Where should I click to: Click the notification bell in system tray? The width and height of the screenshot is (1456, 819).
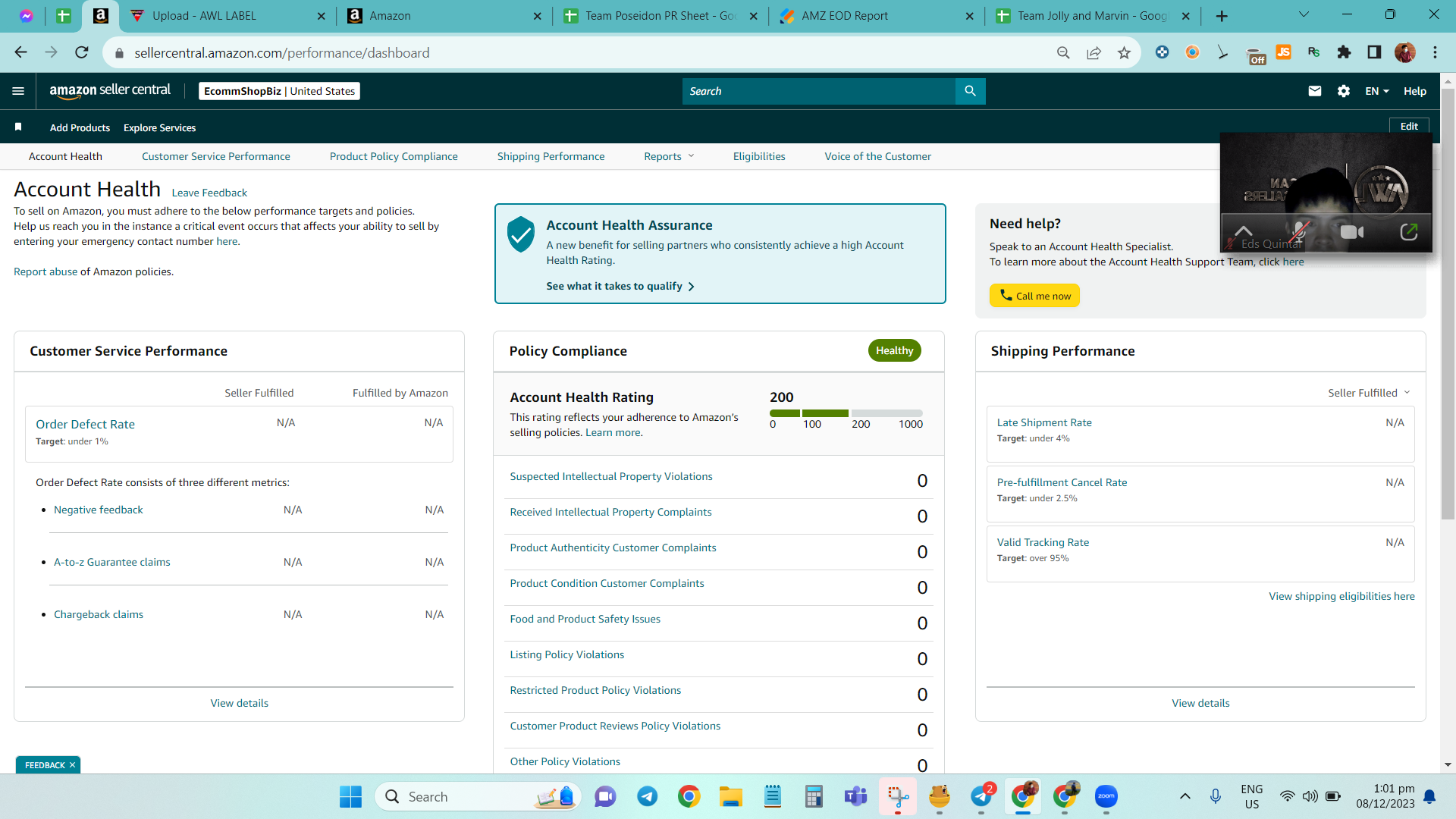1429,796
